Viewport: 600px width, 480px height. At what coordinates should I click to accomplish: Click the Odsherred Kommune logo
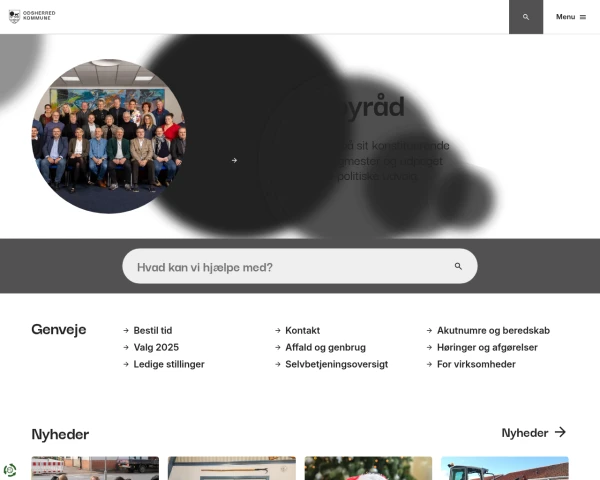pos(32,16)
